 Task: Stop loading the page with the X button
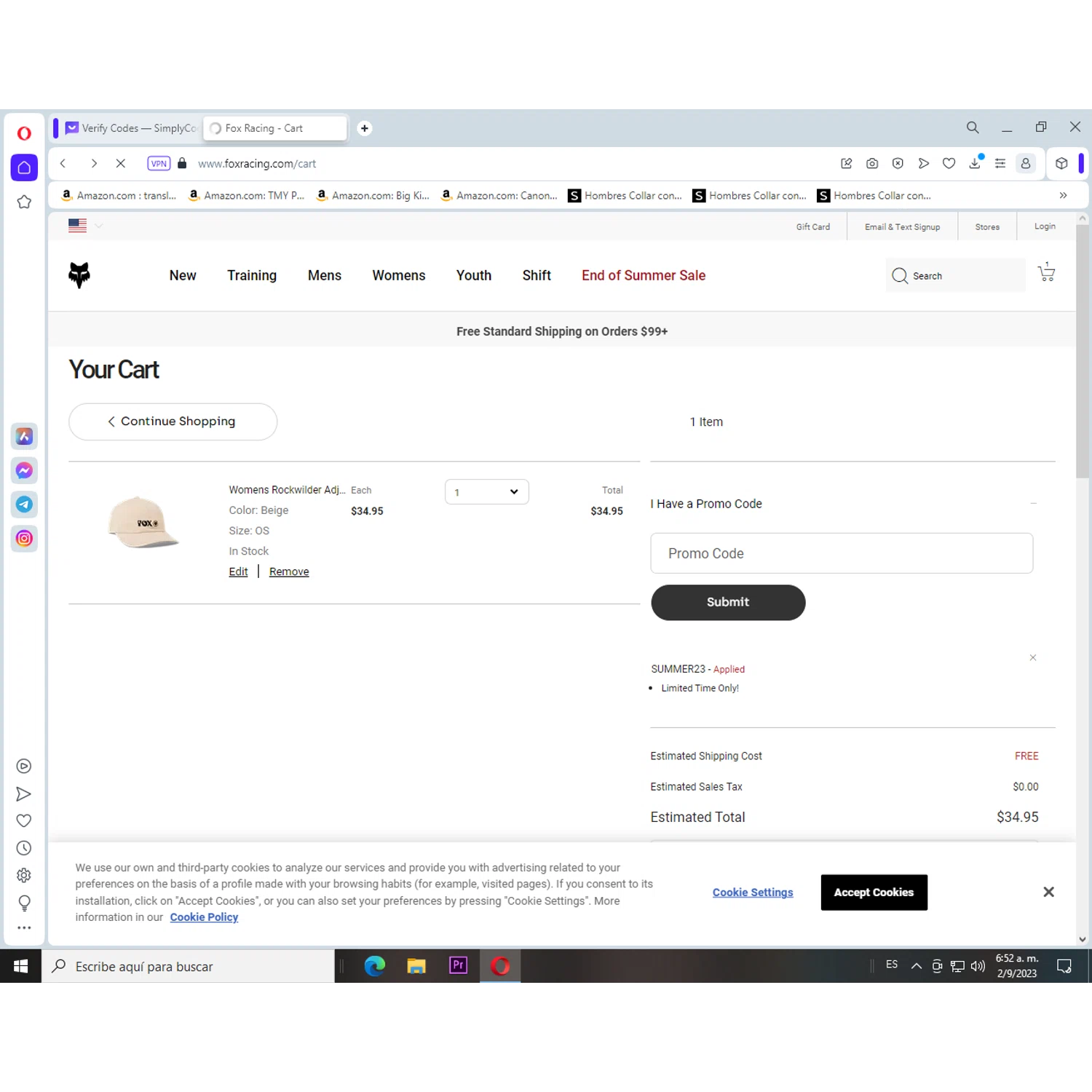121,164
